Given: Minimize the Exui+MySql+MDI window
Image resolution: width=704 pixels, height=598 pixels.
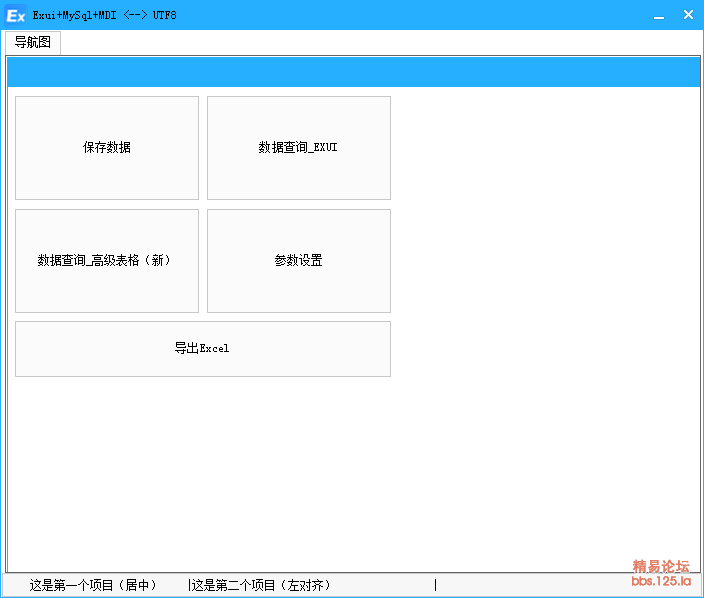Looking at the screenshot, I should tap(658, 15).
